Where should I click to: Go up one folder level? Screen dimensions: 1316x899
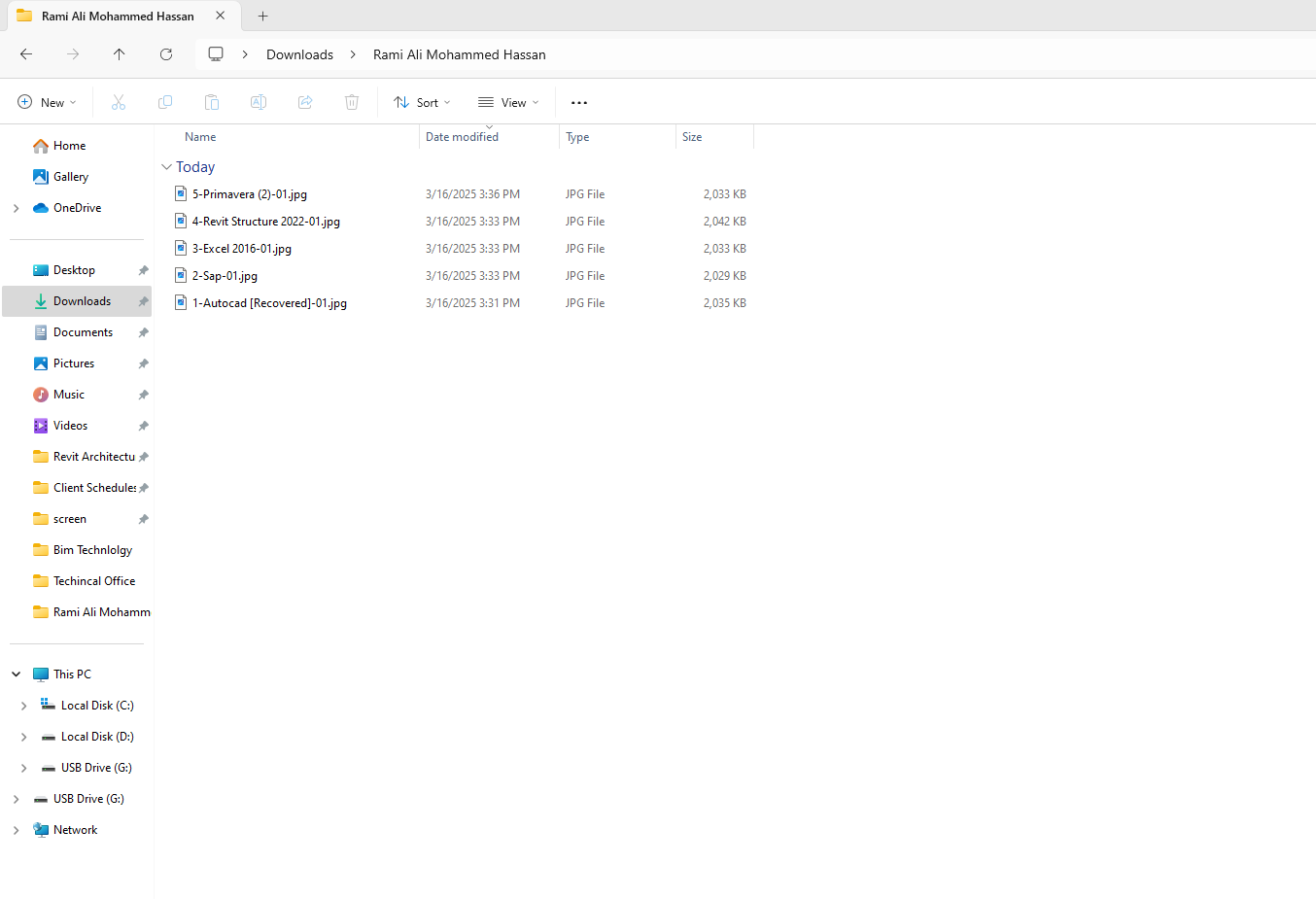point(120,54)
